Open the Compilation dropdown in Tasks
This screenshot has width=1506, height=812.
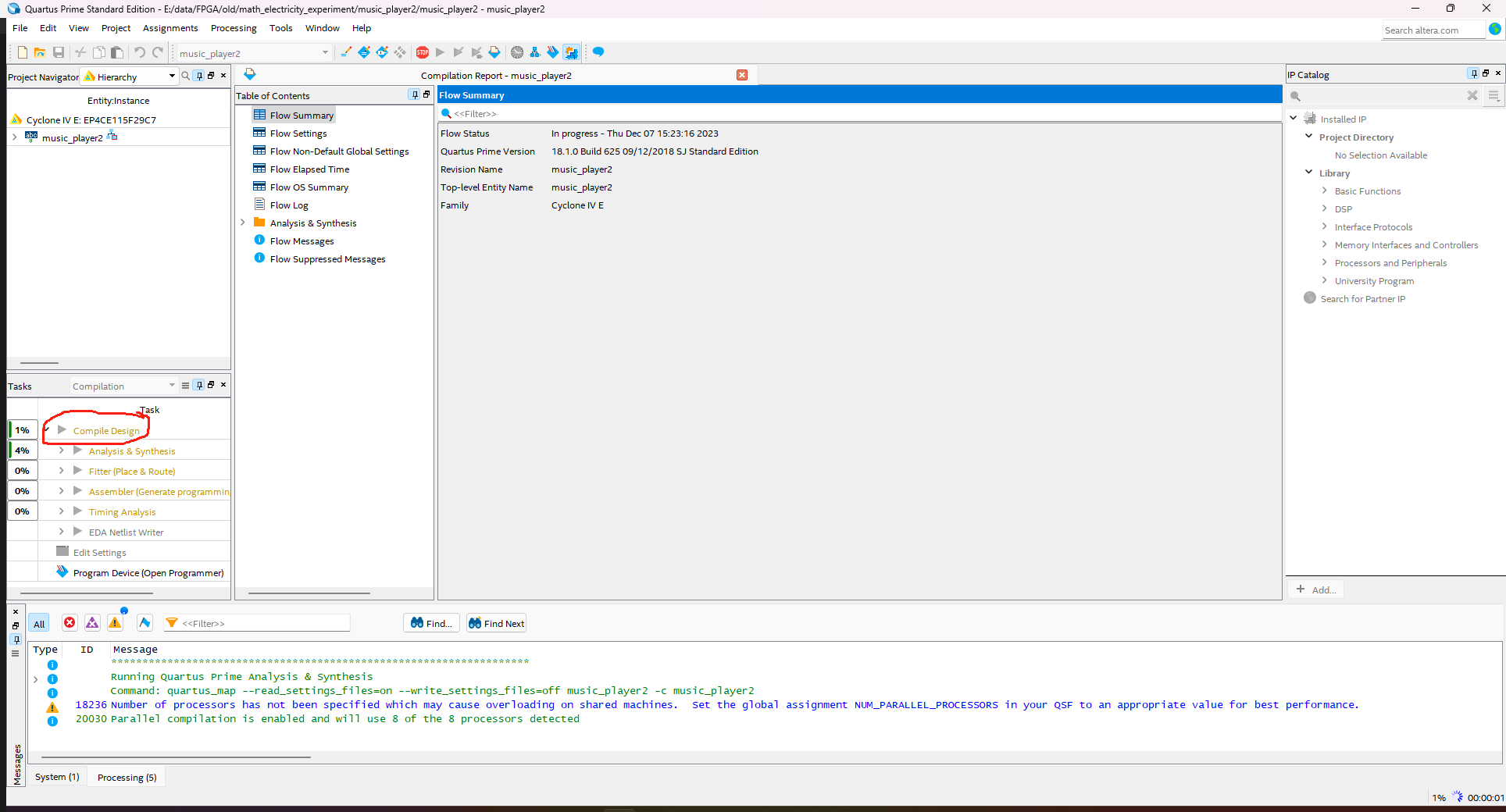(123, 386)
